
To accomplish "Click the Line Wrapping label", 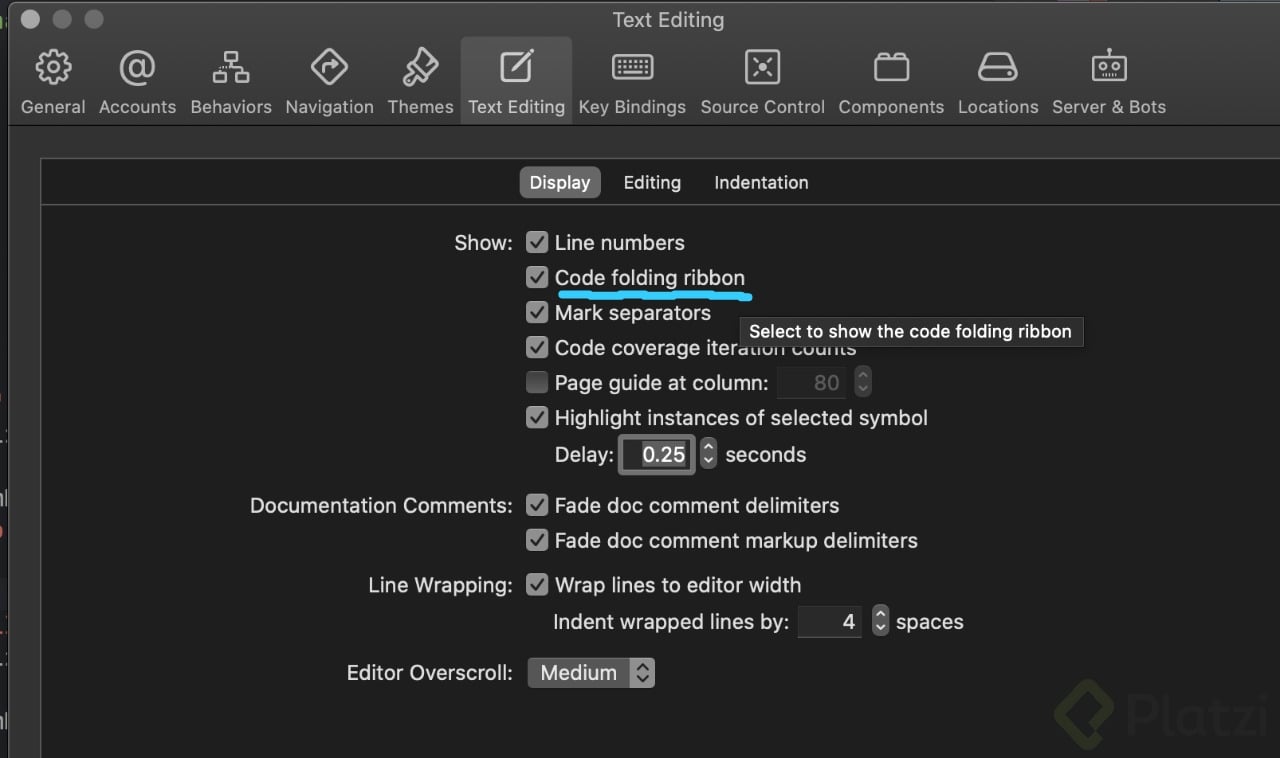I will pos(440,585).
